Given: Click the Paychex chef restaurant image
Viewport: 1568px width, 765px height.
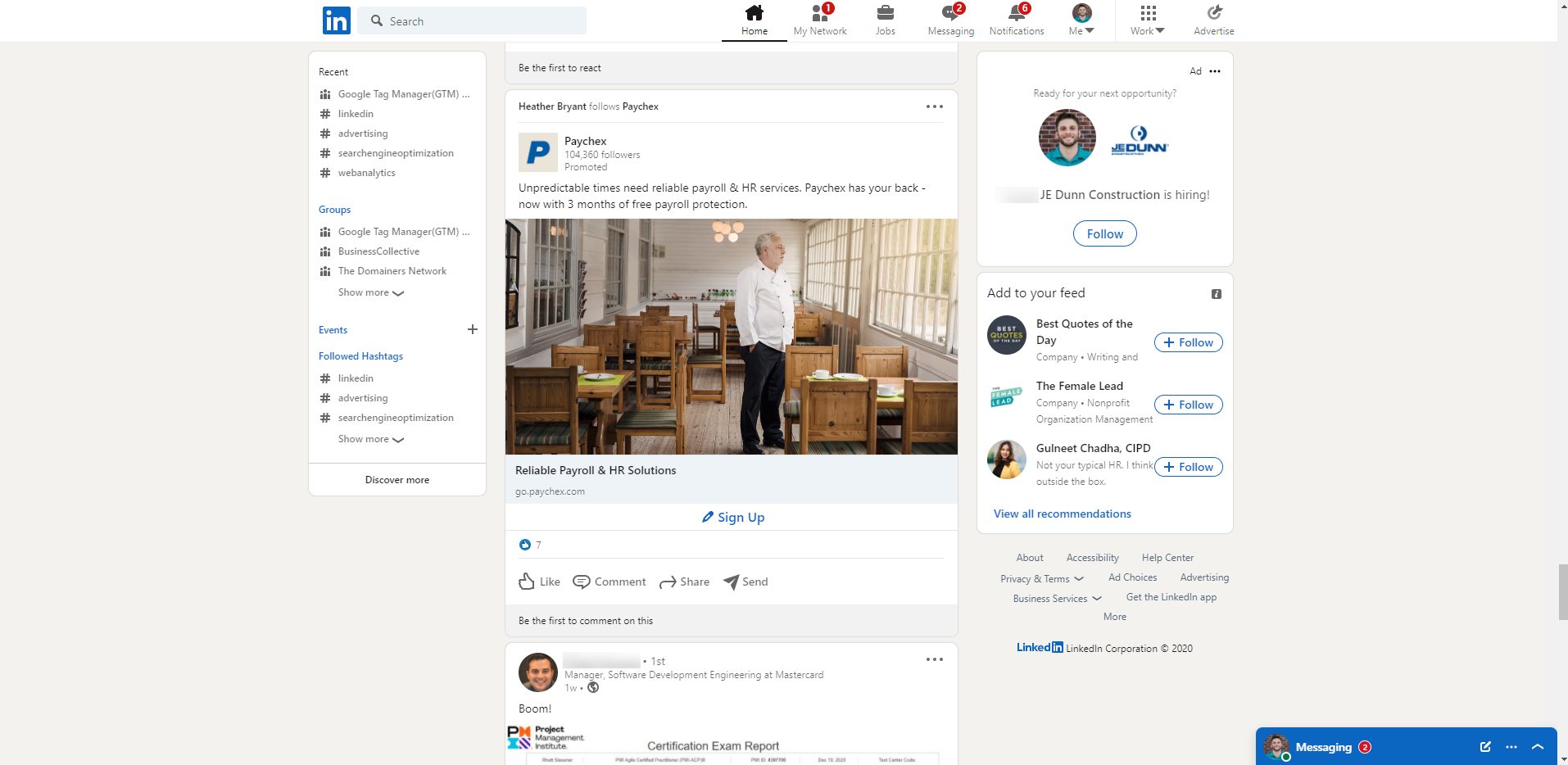Looking at the screenshot, I should pos(731,336).
